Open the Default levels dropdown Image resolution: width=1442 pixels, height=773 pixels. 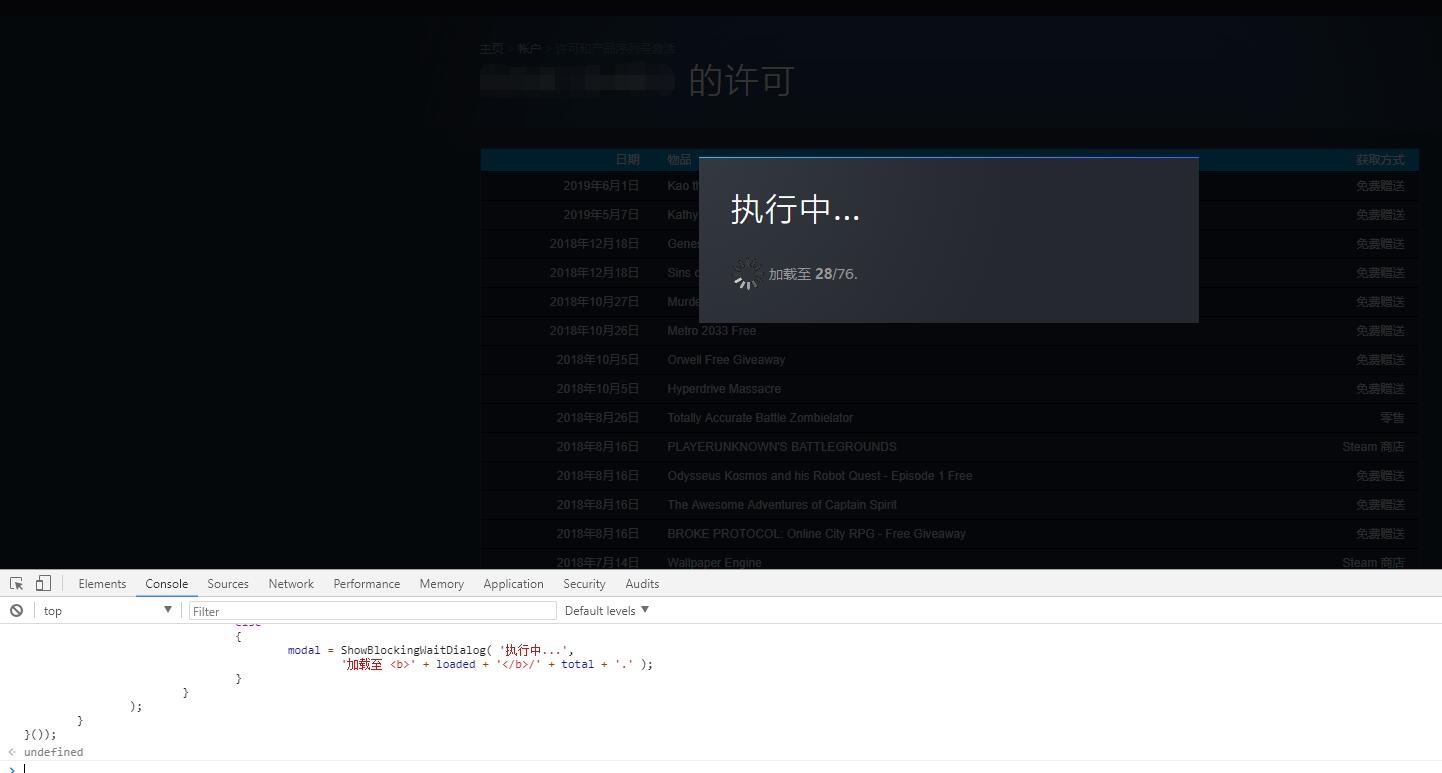[x=606, y=611]
